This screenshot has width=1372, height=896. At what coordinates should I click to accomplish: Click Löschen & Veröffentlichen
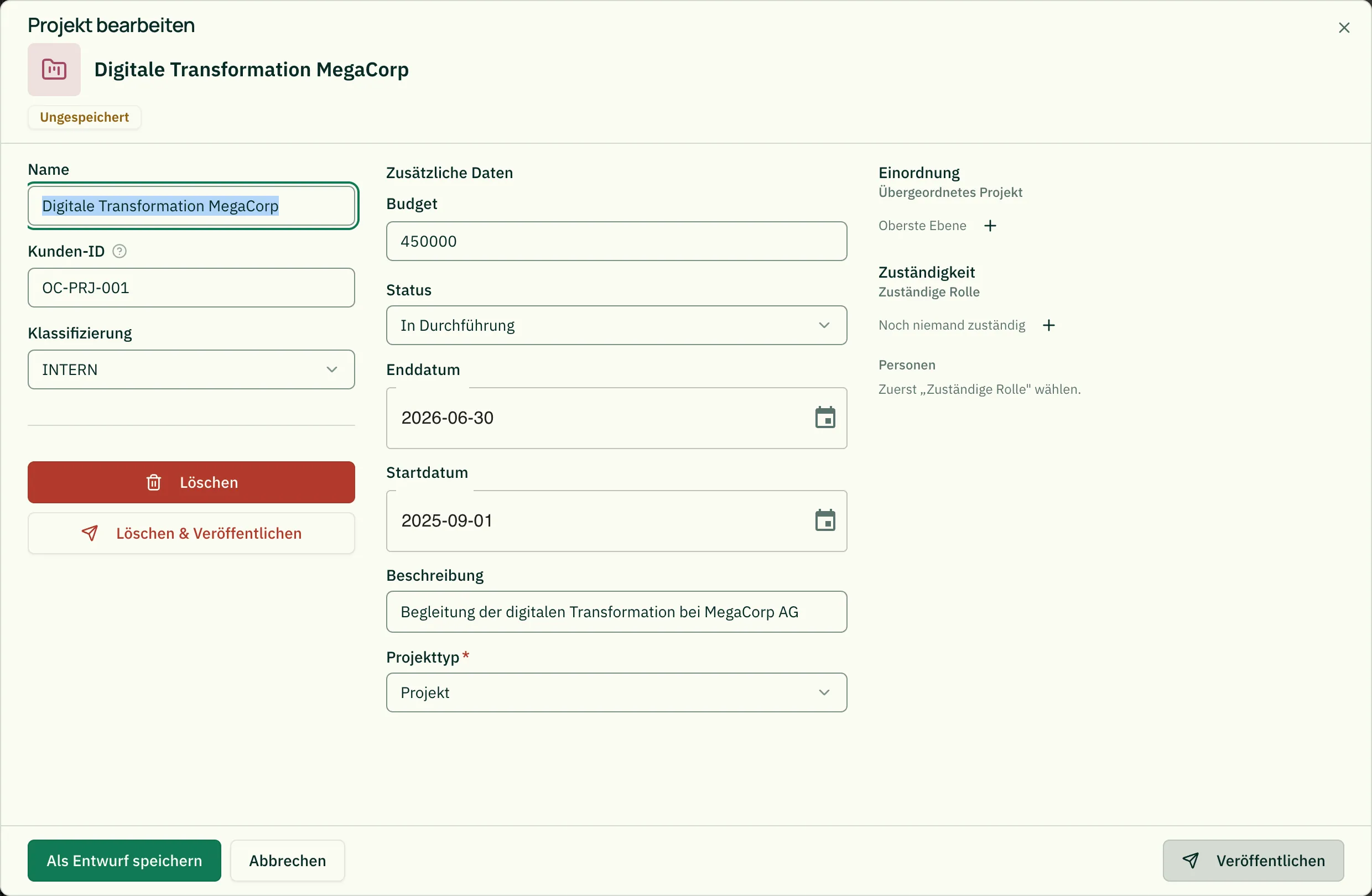tap(191, 534)
